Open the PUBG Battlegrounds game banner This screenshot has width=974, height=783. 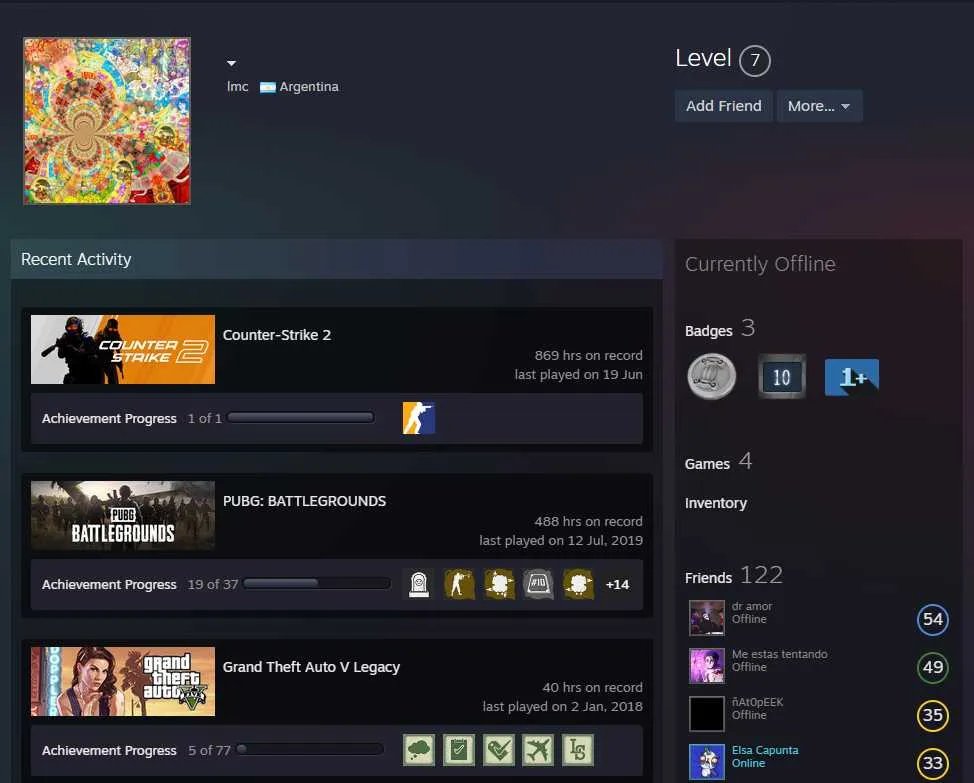(x=123, y=515)
